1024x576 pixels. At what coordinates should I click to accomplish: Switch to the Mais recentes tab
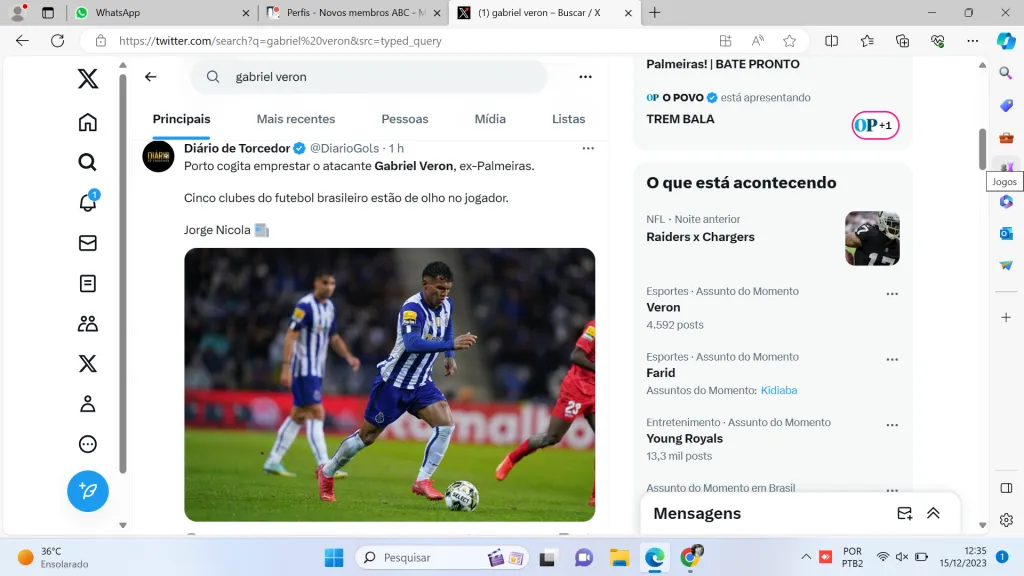pos(296,119)
